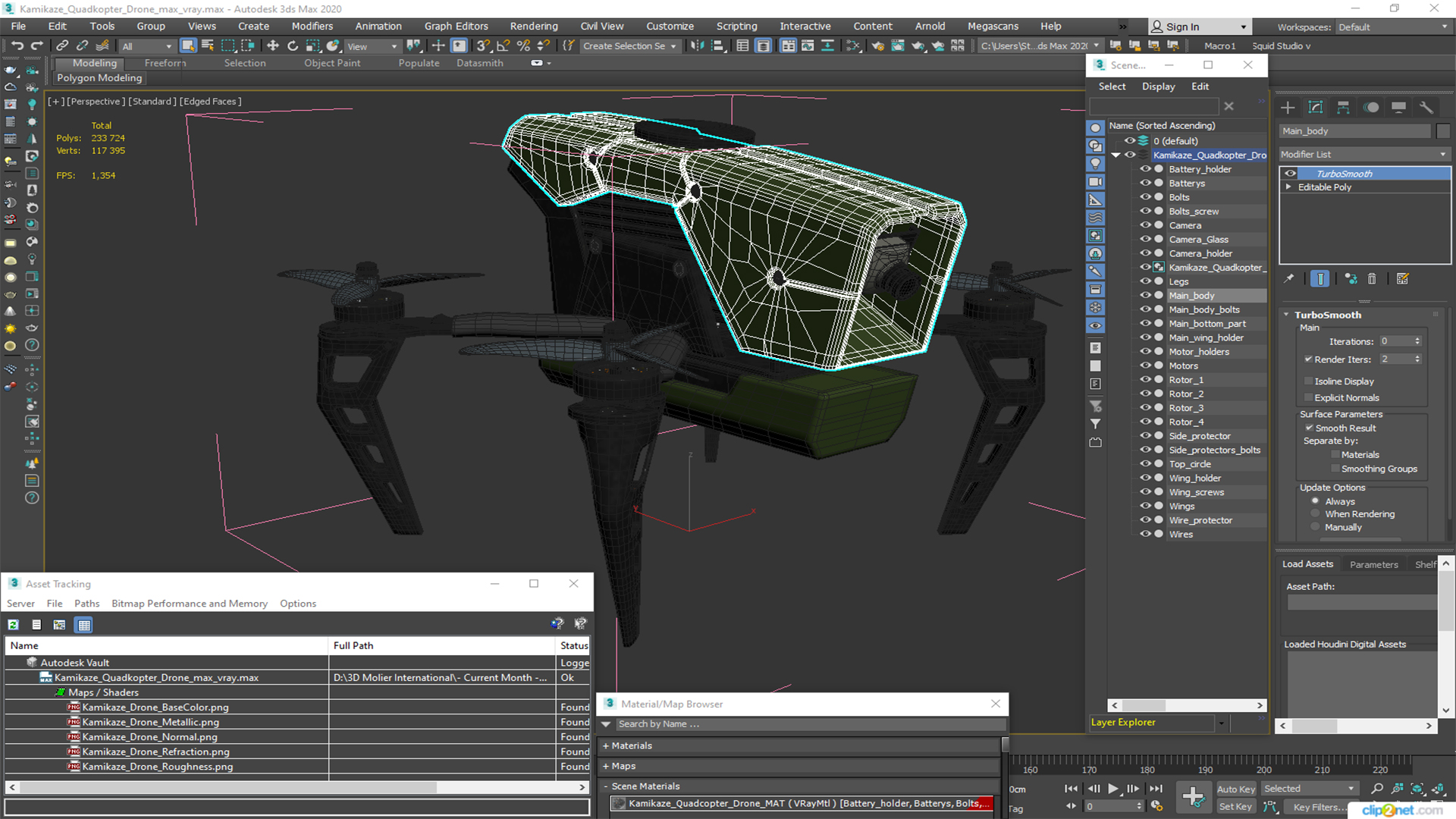Toggle Show End Result icon in modifier stack

click(1319, 279)
